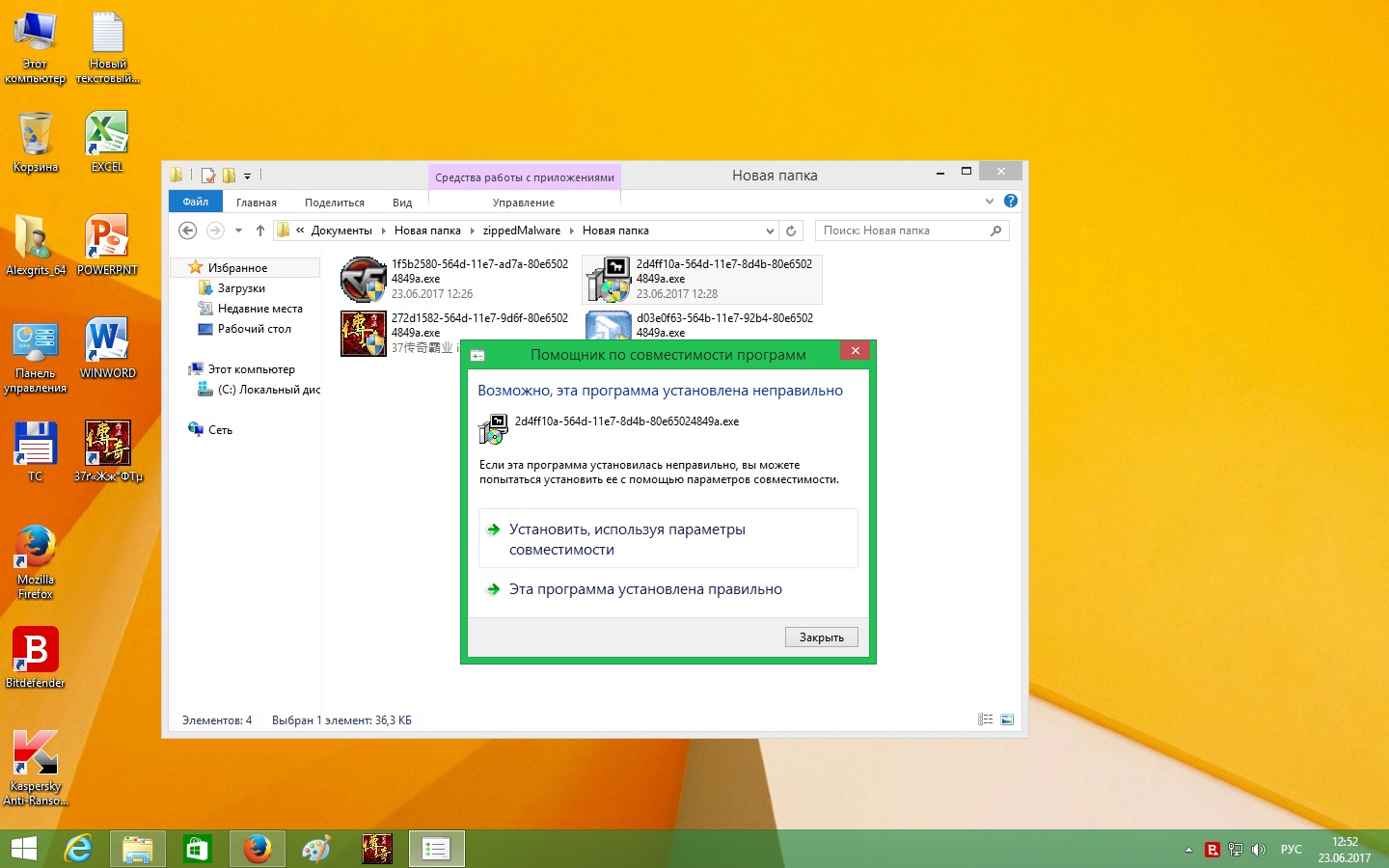Open the recent locations dropdown arrow
Screen dimensions: 1389x868
[238, 231]
